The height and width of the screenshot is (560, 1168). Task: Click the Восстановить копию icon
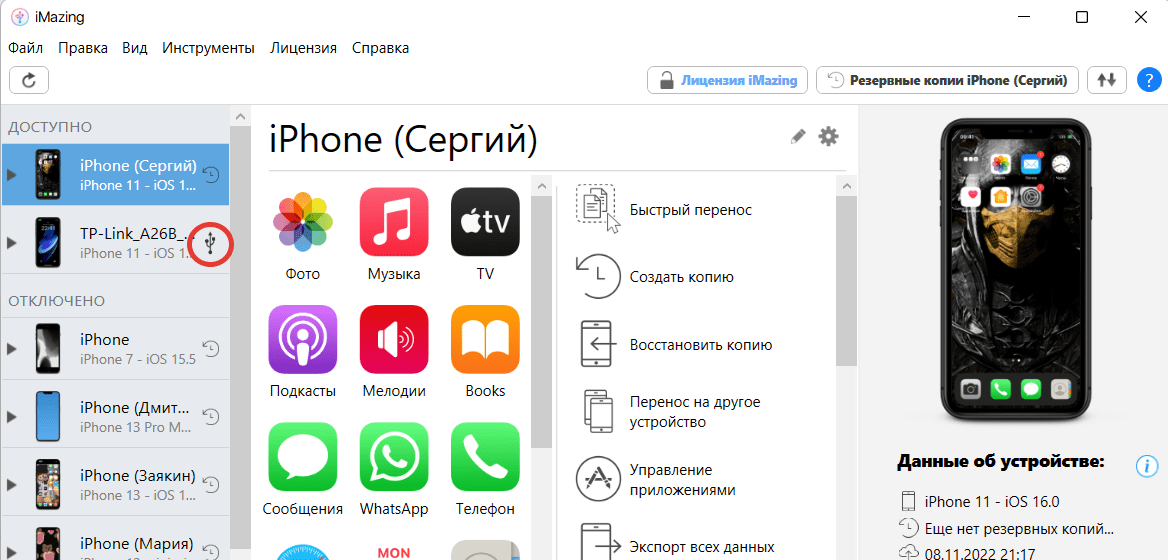598,344
